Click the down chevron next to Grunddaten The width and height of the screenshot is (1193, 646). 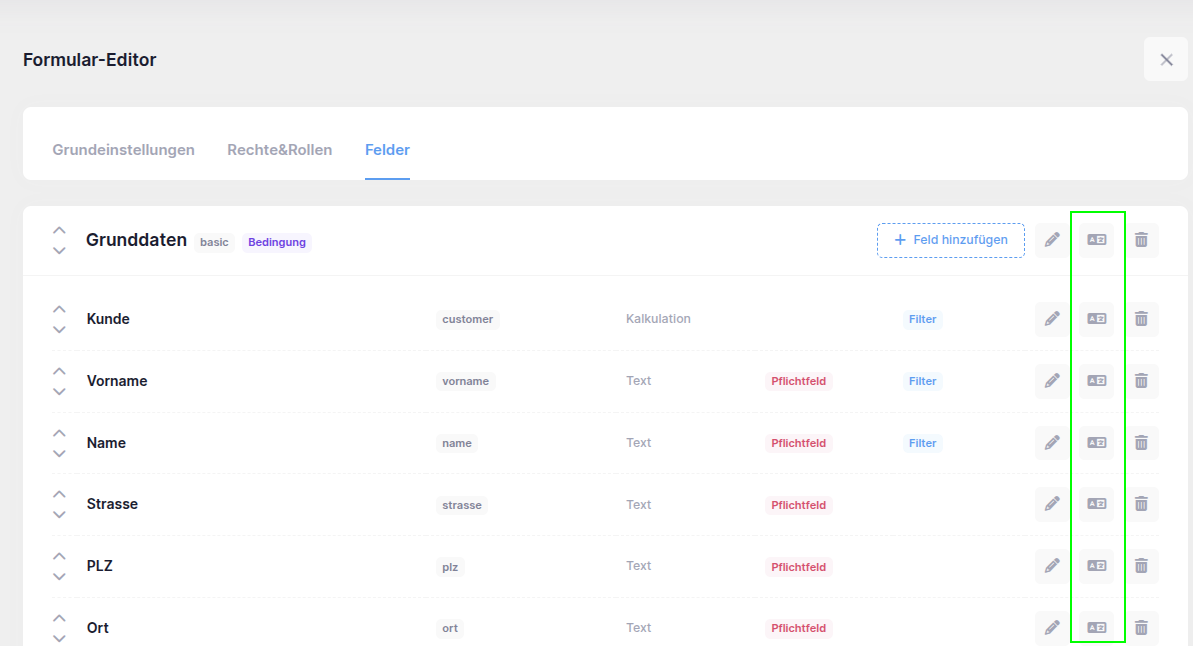(x=59, y=250)
